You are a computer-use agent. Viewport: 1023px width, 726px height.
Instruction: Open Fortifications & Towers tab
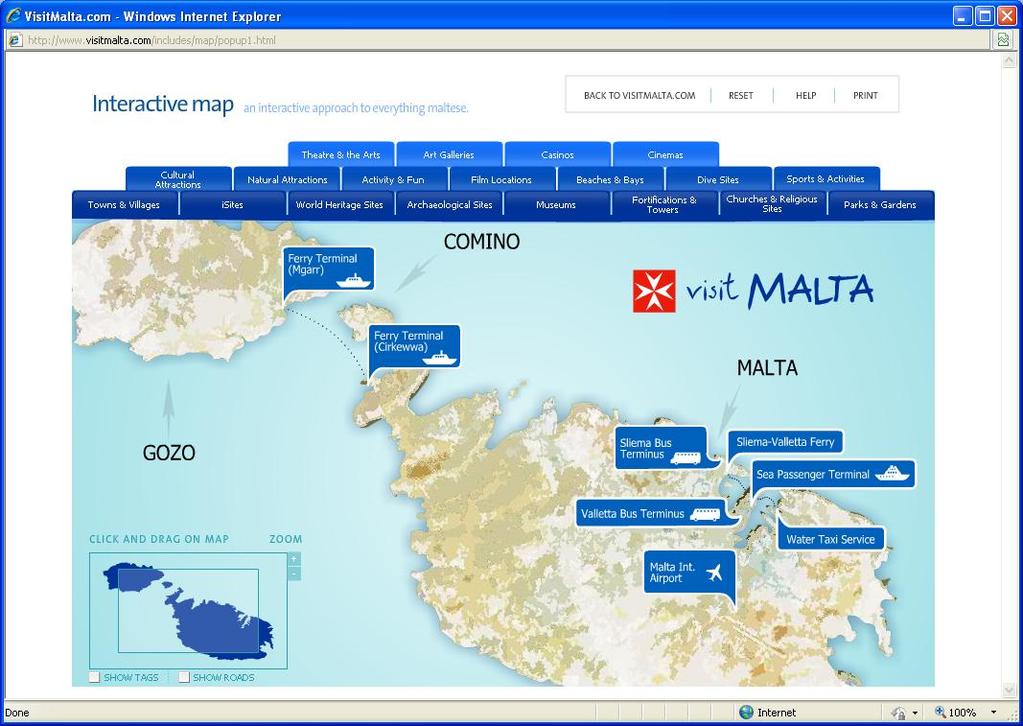coord(664,204)
